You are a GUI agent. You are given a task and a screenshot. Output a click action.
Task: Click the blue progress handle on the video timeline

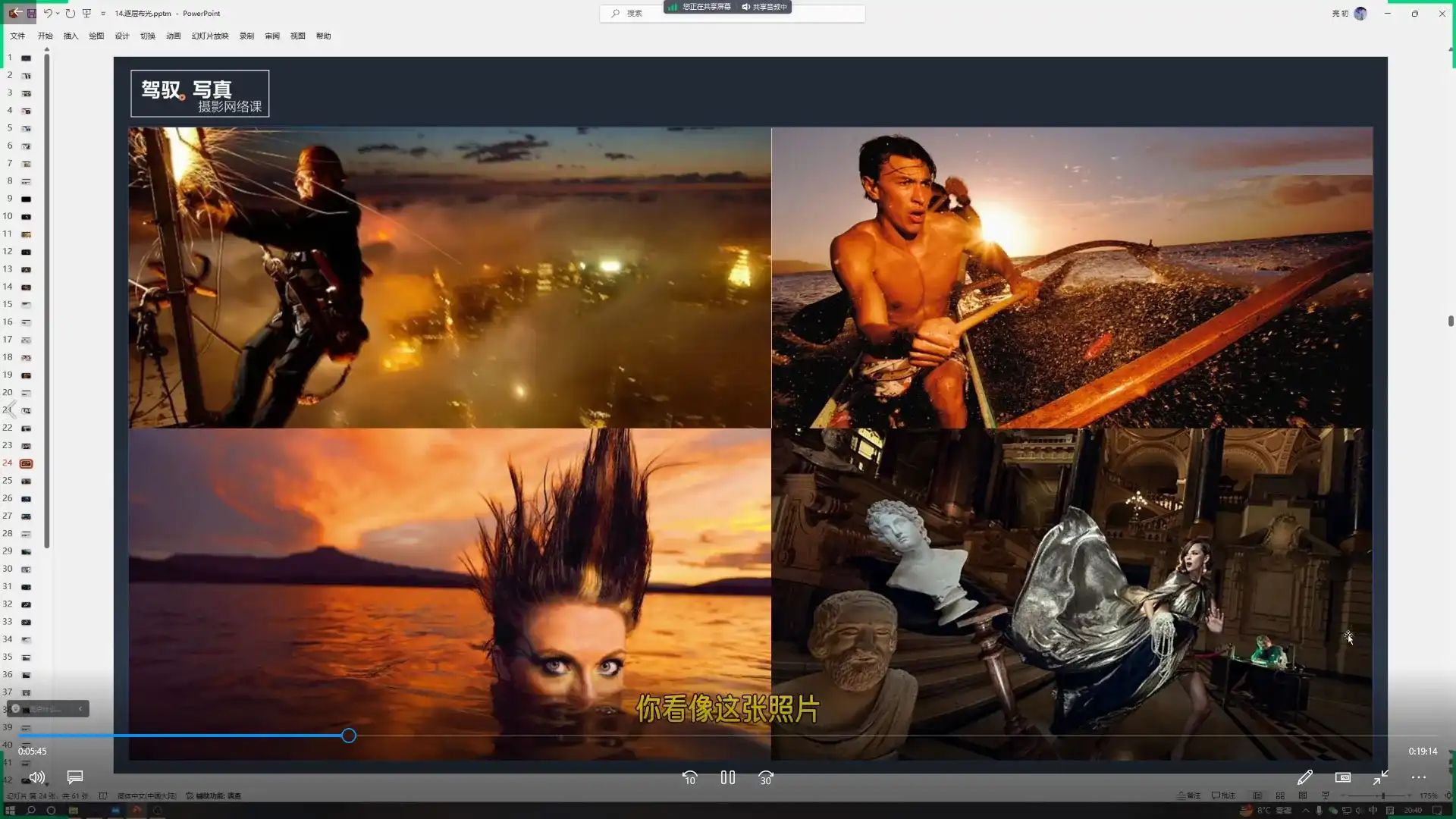tap(348, 736)
